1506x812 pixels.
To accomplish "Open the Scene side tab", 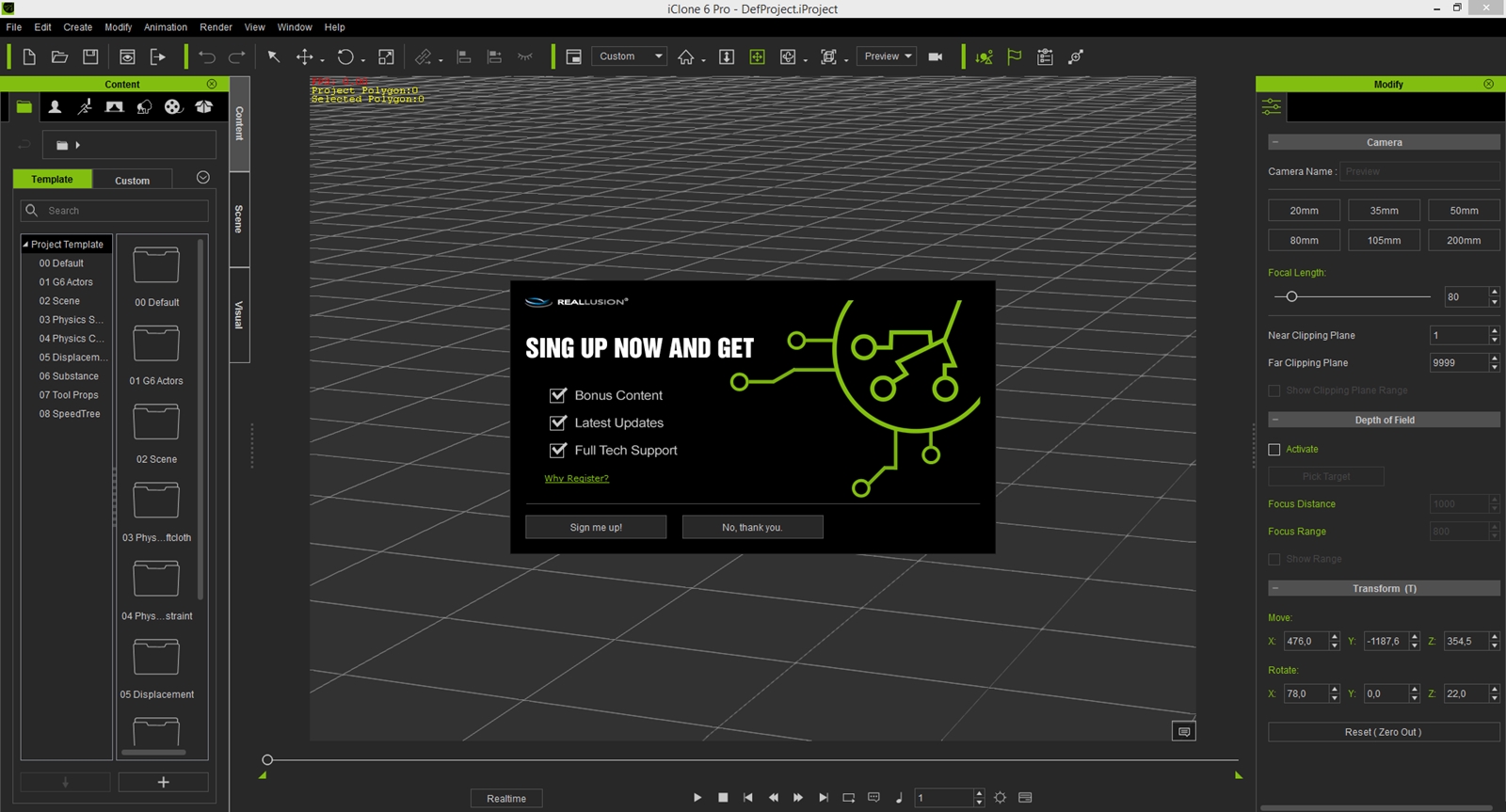I will [239, 219].
